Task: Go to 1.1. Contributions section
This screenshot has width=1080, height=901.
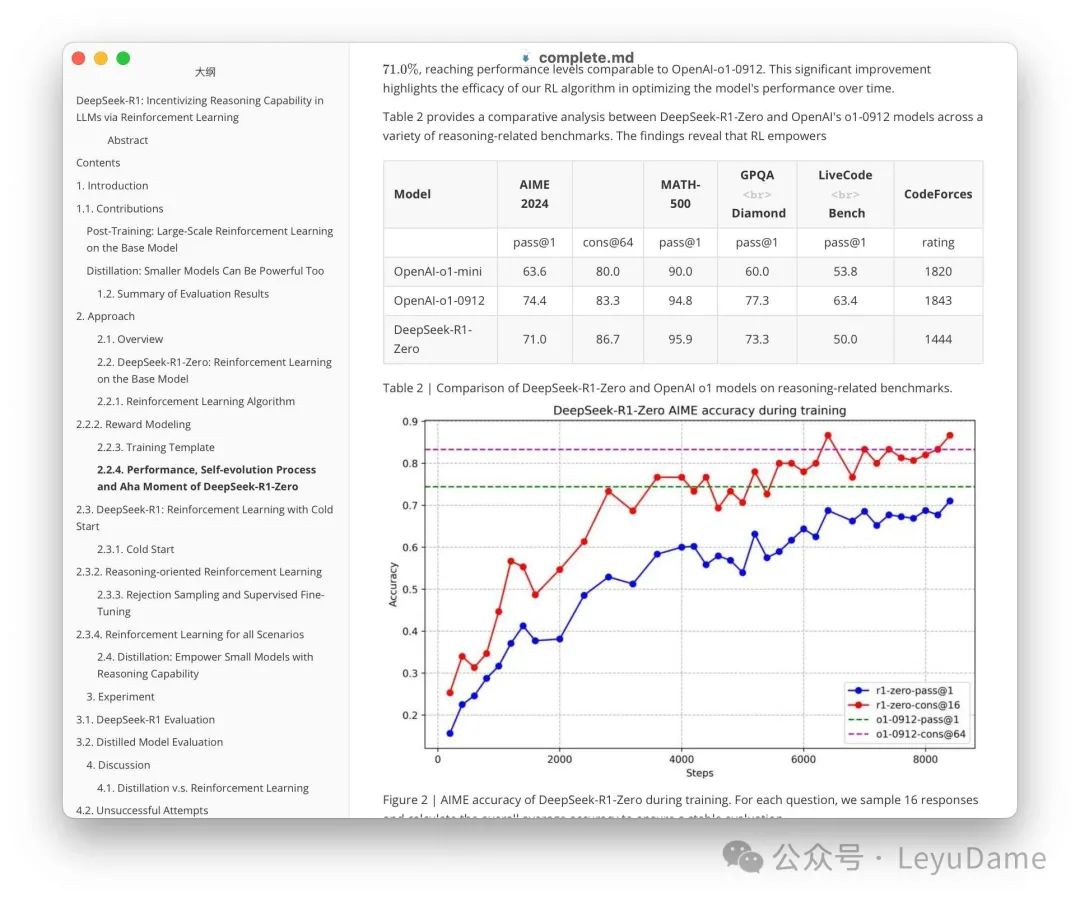Action: (120, 209)
